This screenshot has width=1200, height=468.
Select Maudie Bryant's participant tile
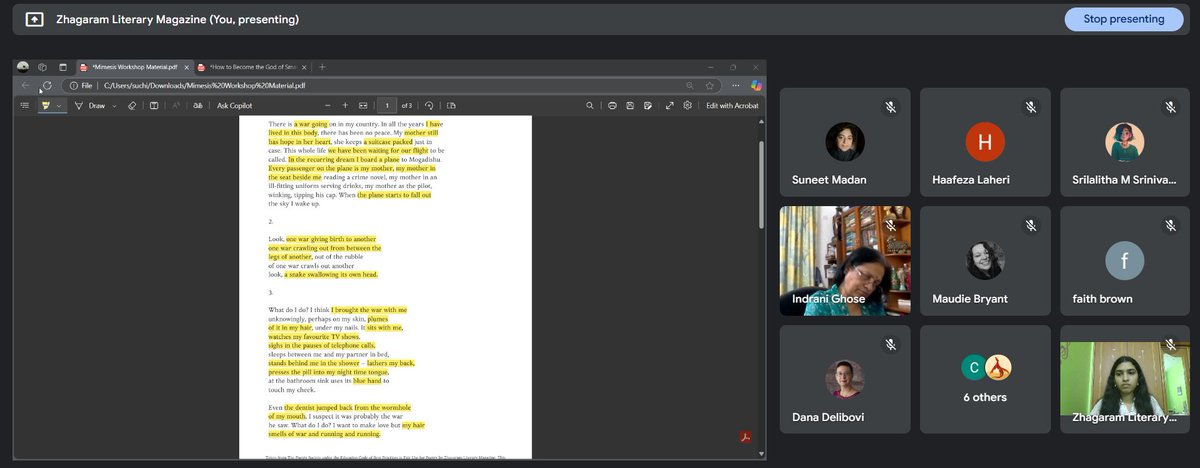(985, 261)
